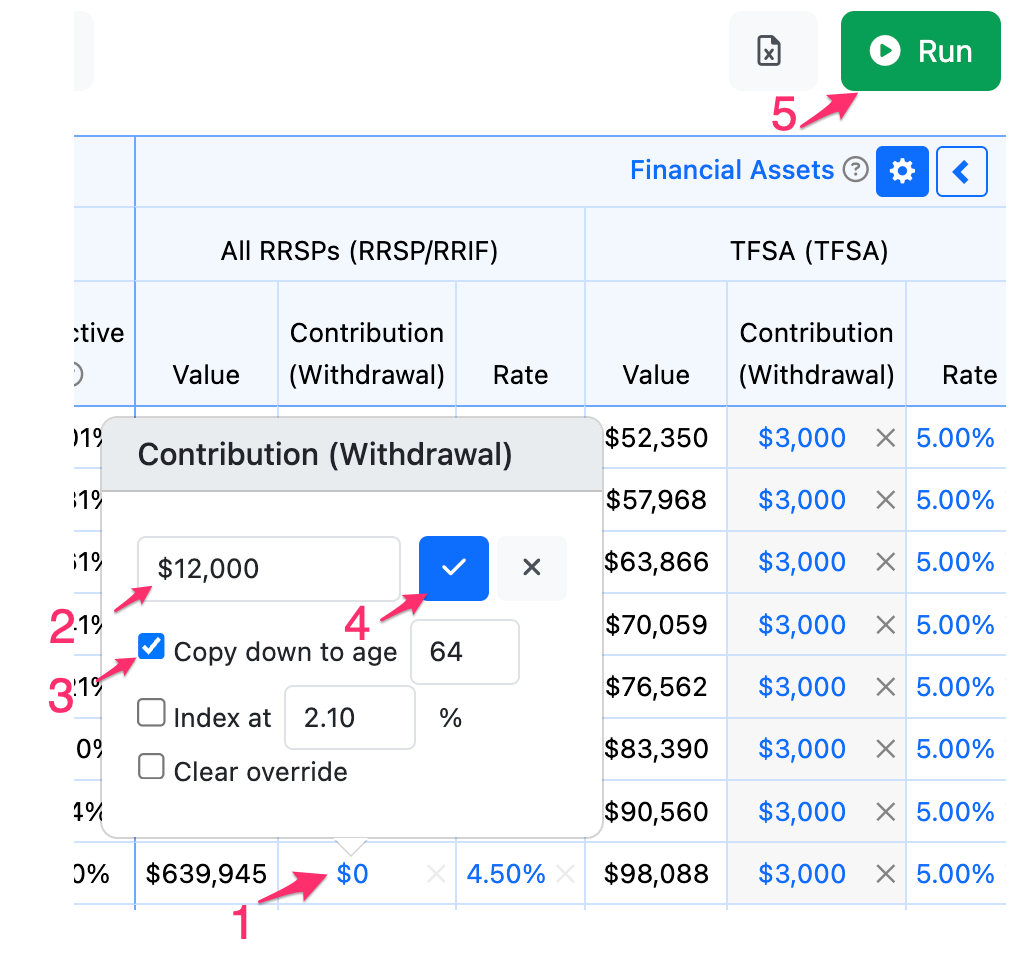Edit TFSA $3,000 contribution in $76,562 row
1014x964 pixels.
point(802,687)
